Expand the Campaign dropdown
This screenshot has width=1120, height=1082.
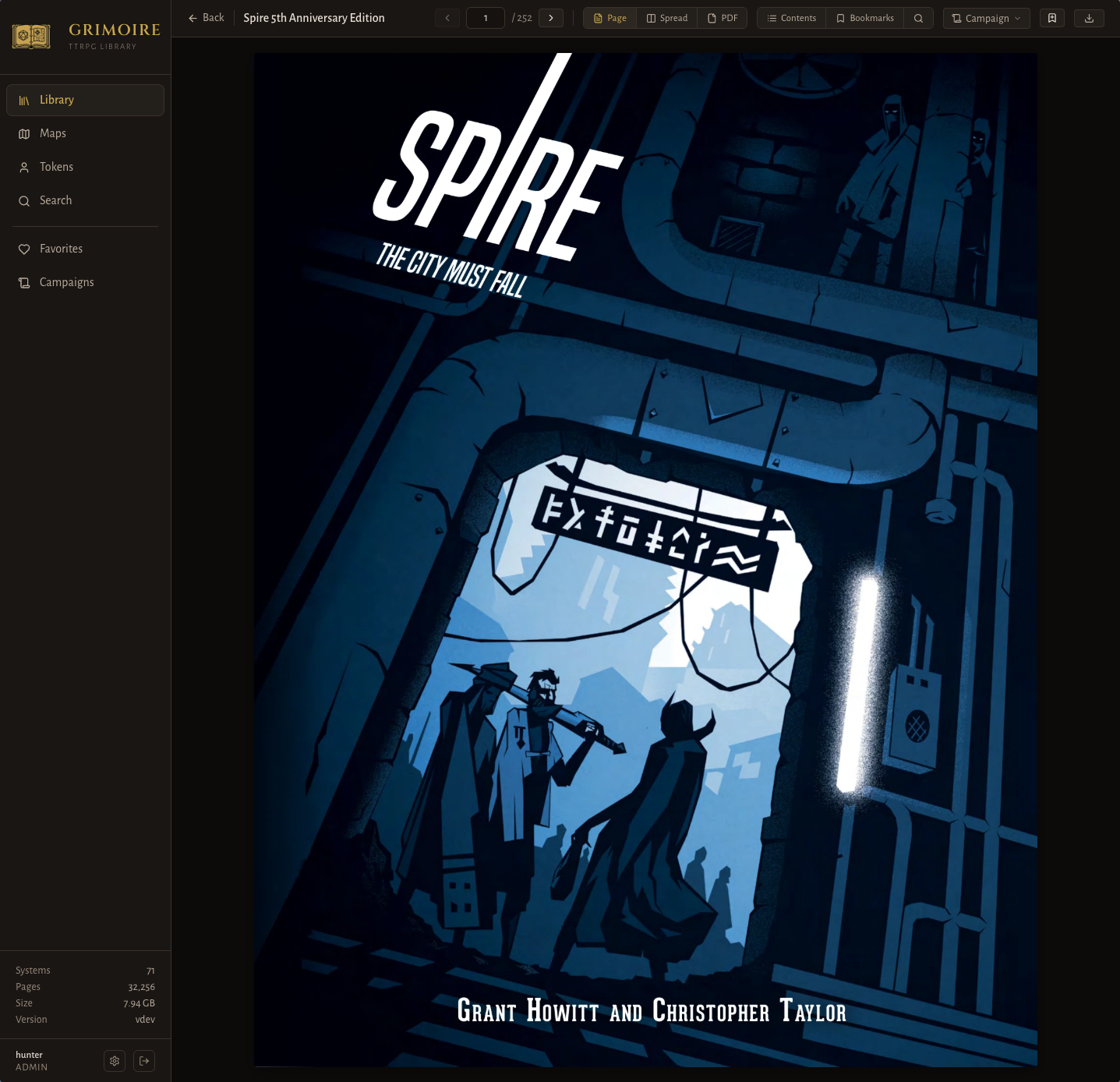tap(987, 18)
